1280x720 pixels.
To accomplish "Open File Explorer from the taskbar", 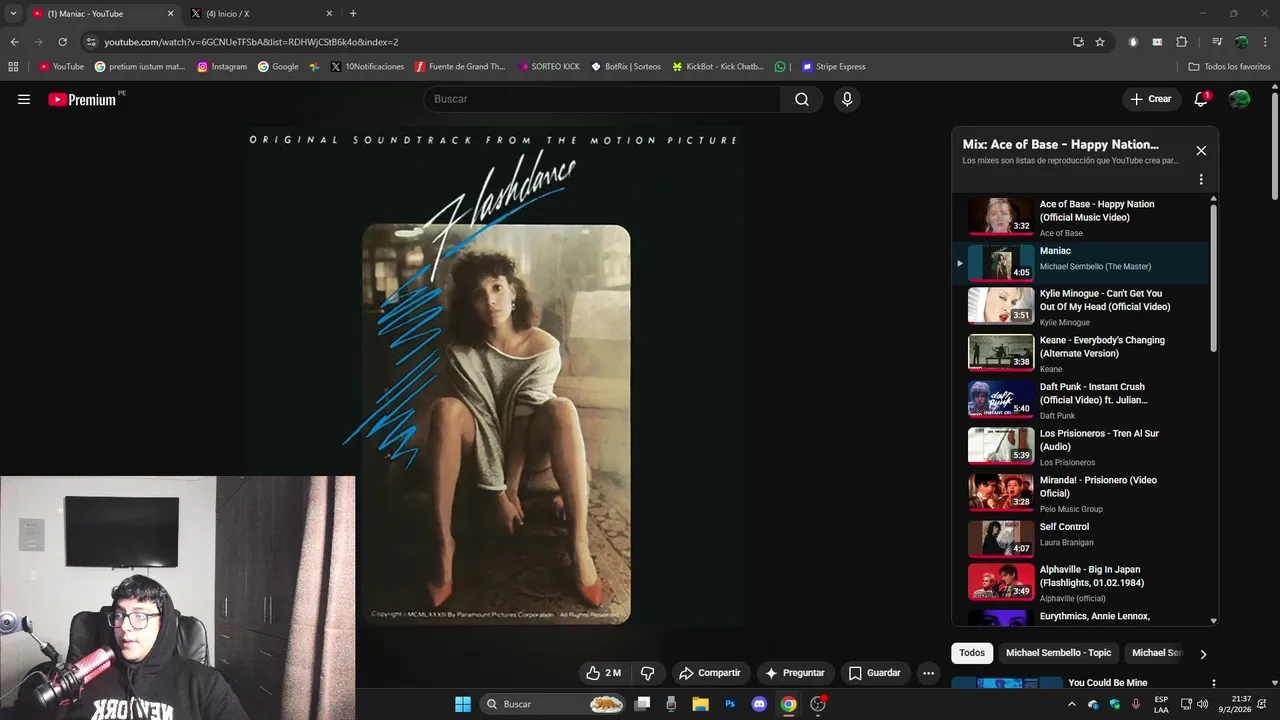I will tap(701, 704).
